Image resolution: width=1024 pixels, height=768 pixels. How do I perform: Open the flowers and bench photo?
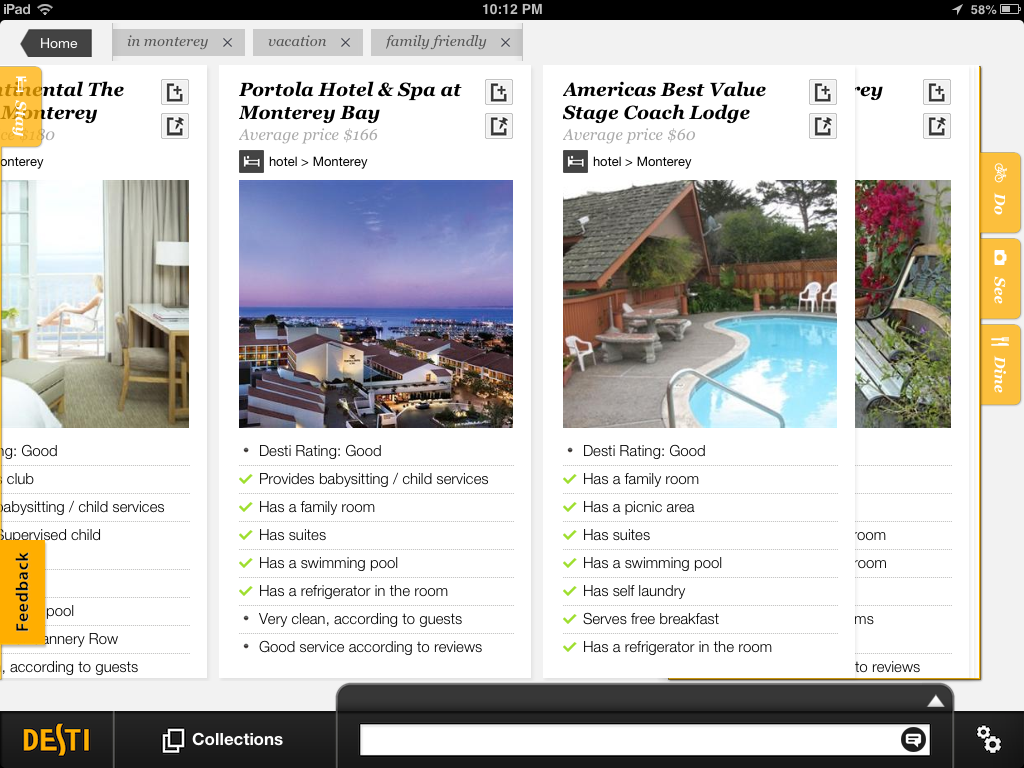click(x=903, y=304)
